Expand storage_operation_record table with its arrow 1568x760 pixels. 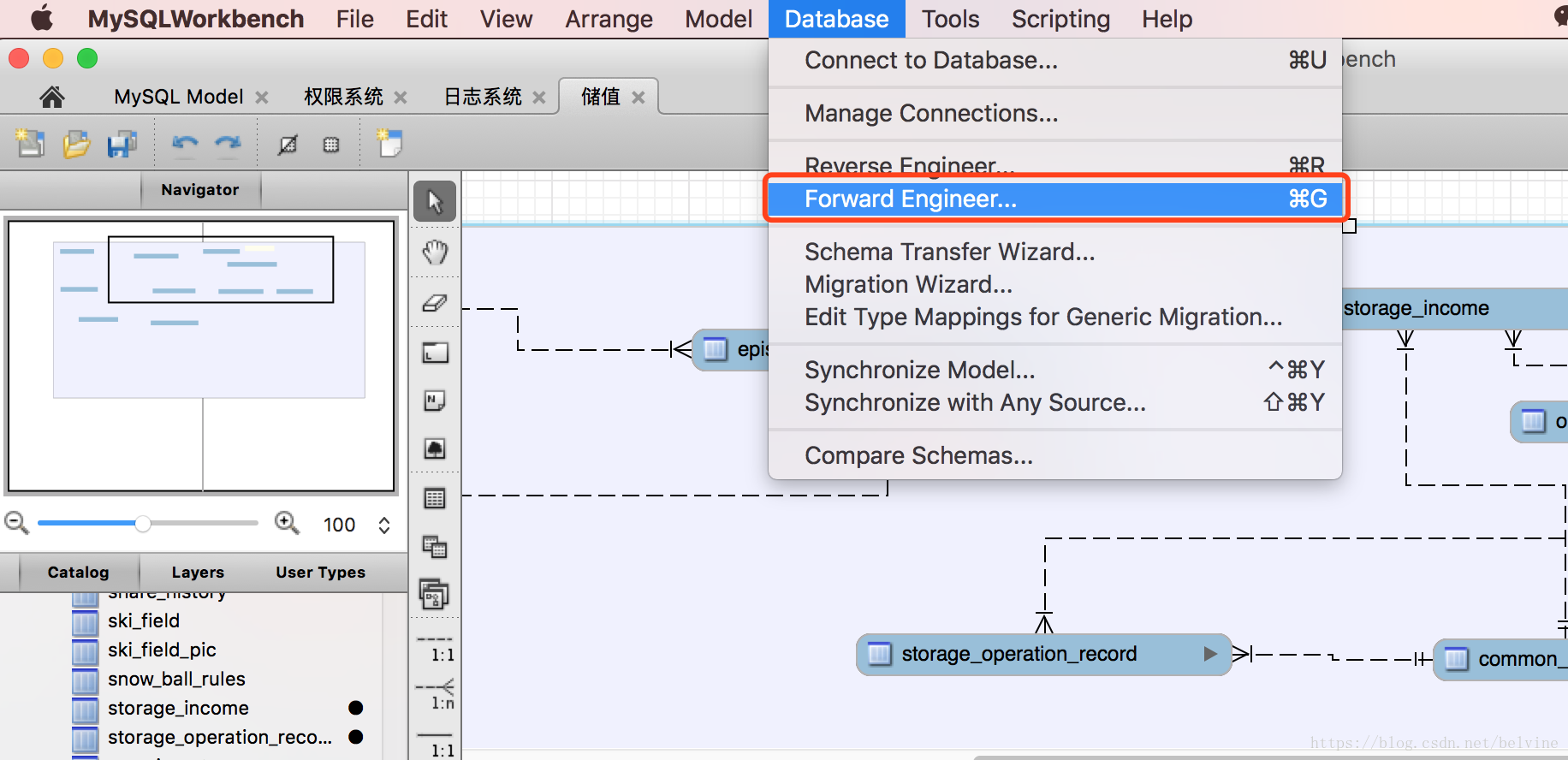point(1210,654)
